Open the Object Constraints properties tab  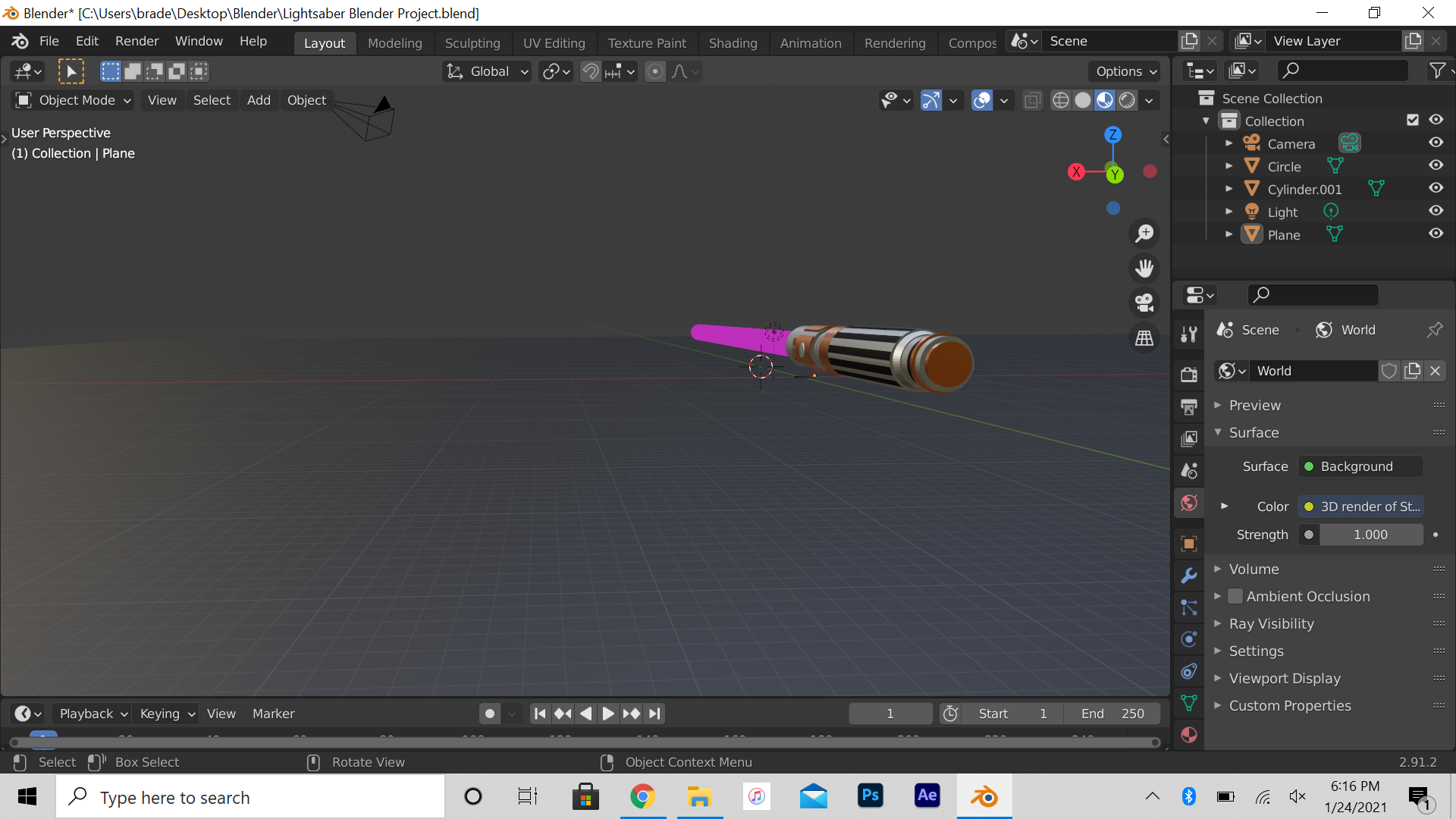(1189, 671)
